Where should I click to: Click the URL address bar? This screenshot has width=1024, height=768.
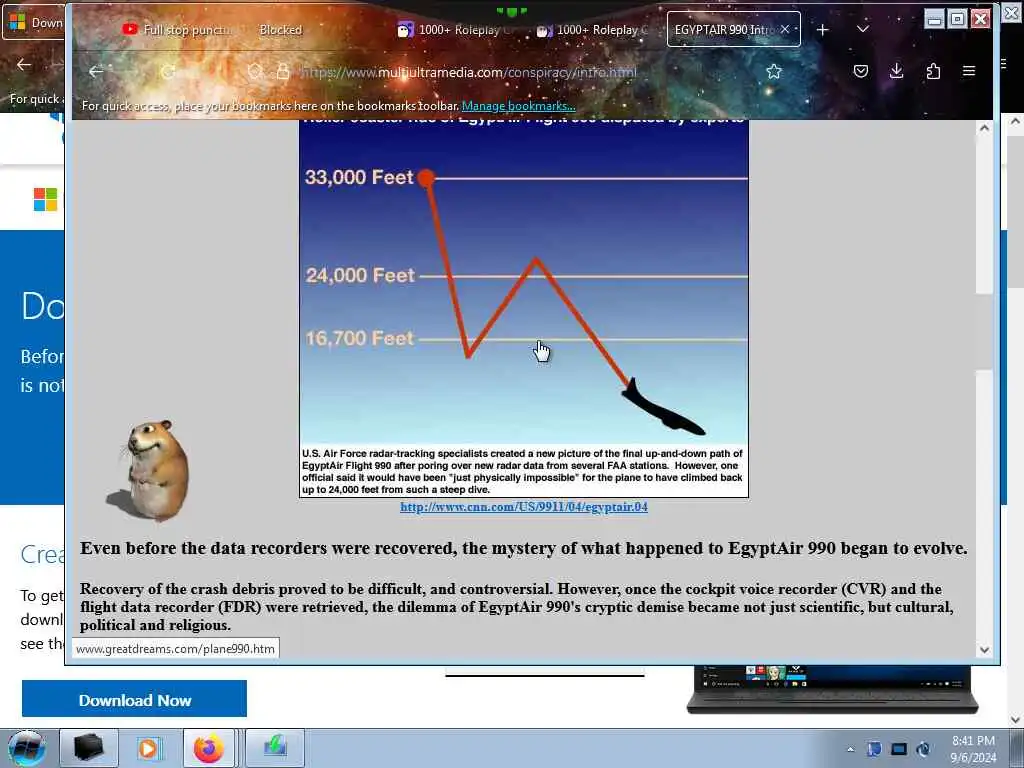(467, 72)
